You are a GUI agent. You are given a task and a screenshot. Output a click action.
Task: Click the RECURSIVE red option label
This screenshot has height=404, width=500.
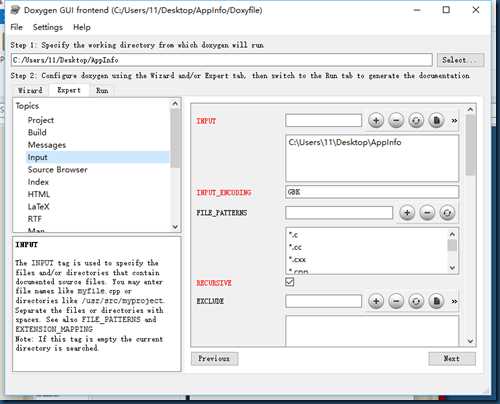(214, 283)
